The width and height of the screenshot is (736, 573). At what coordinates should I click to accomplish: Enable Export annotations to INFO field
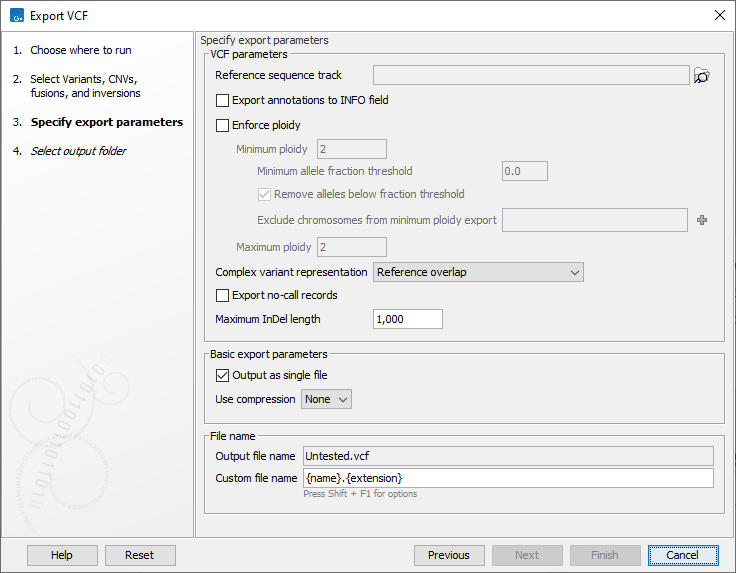point(223,101)
